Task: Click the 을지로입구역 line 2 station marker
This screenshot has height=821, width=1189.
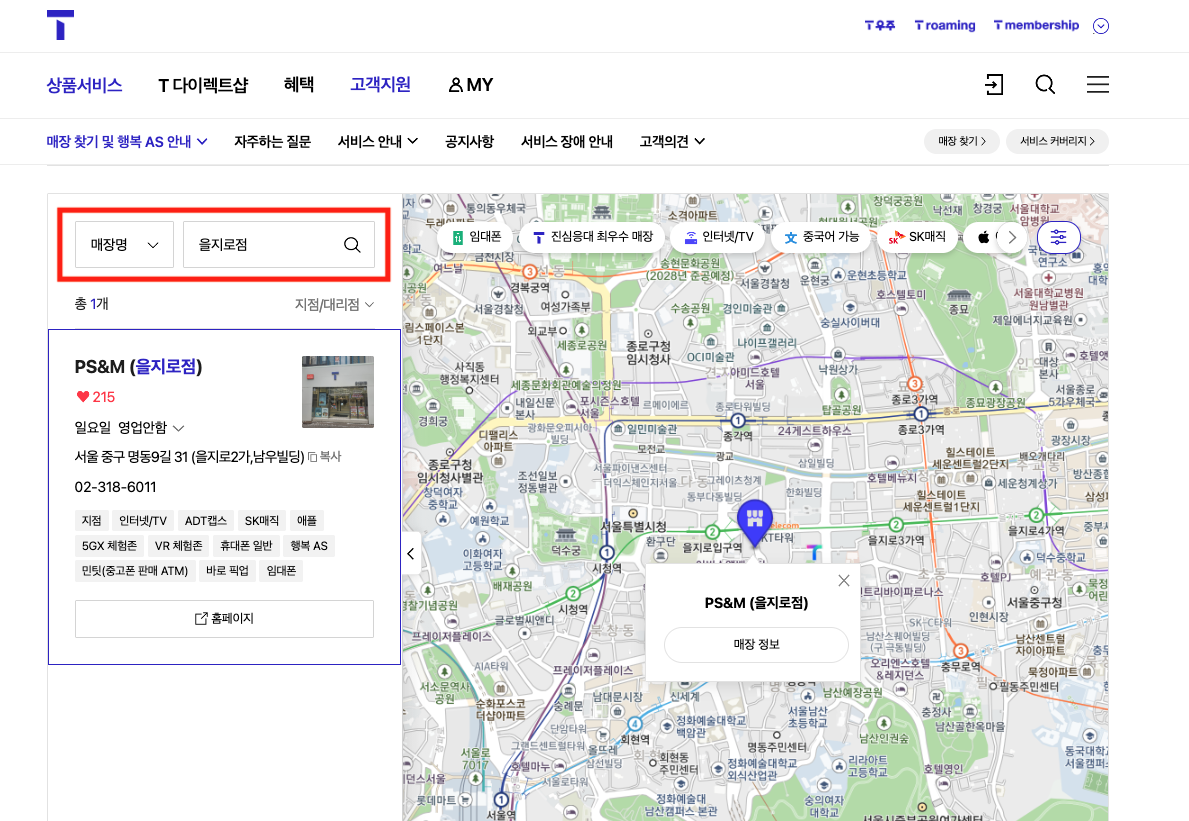Action: [712, 531]
